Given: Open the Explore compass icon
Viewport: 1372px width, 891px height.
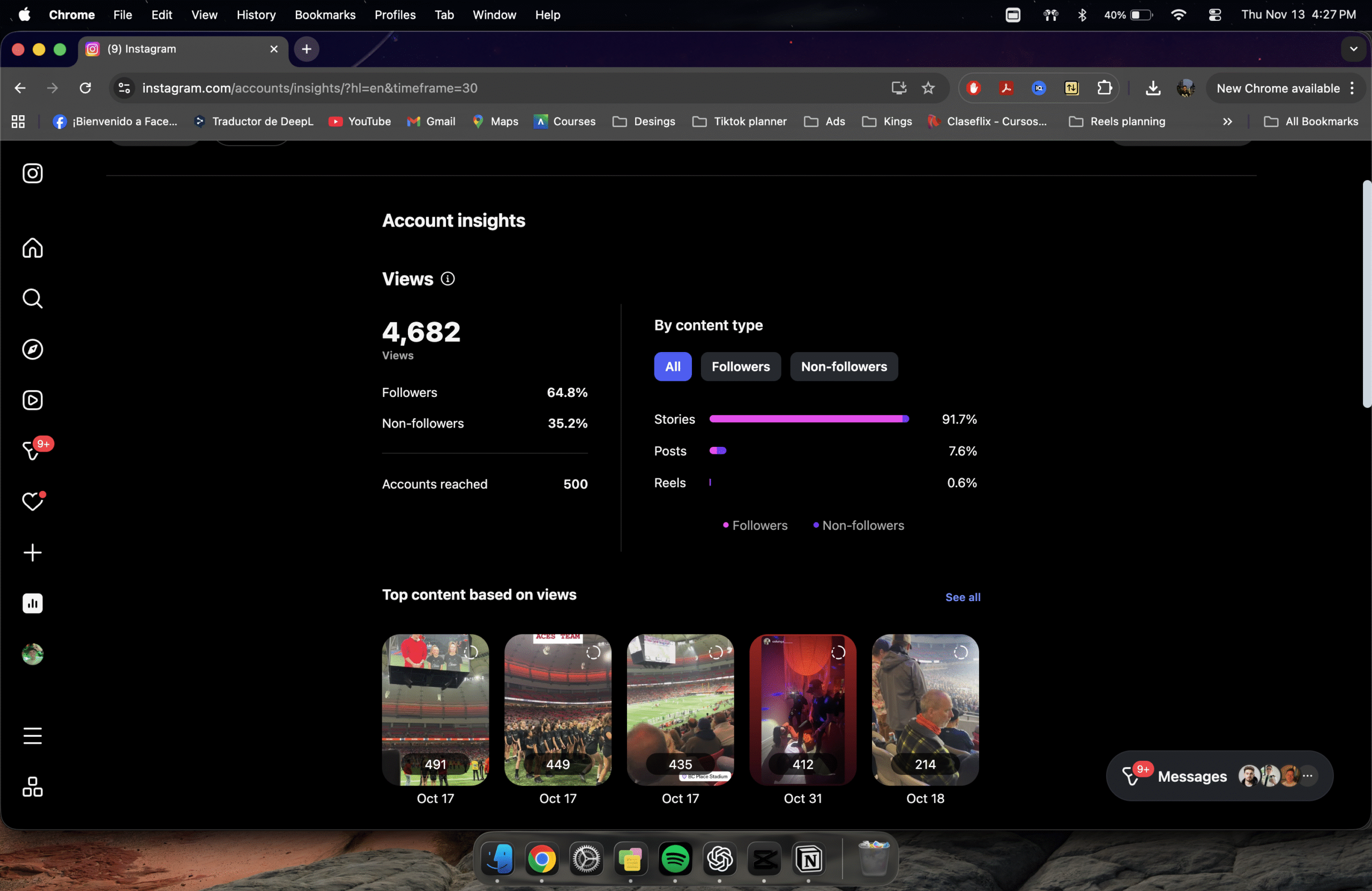Looking at the screenshot, I should click(32, 349).
